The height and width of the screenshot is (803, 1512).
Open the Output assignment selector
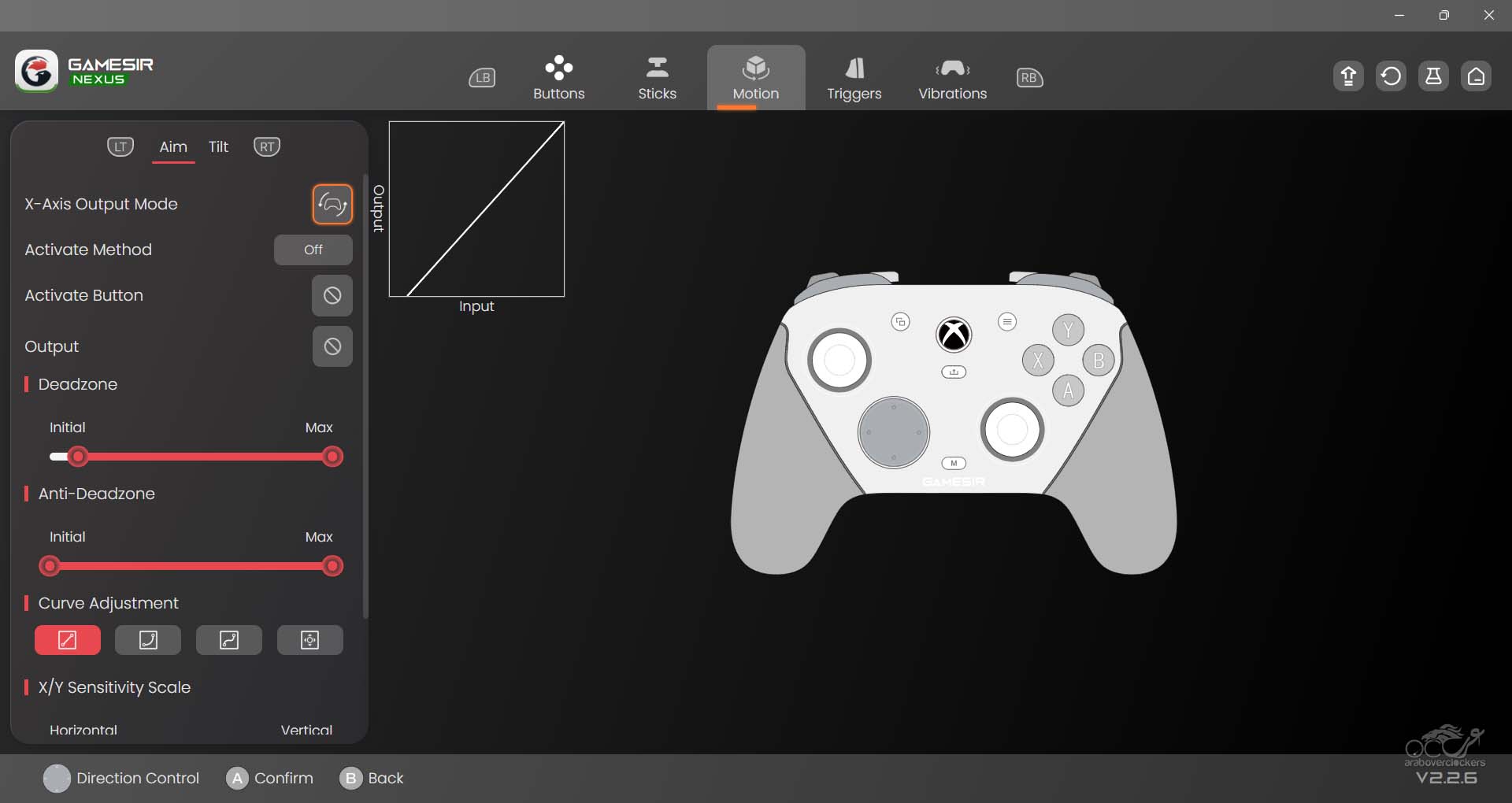pos(332,346)
